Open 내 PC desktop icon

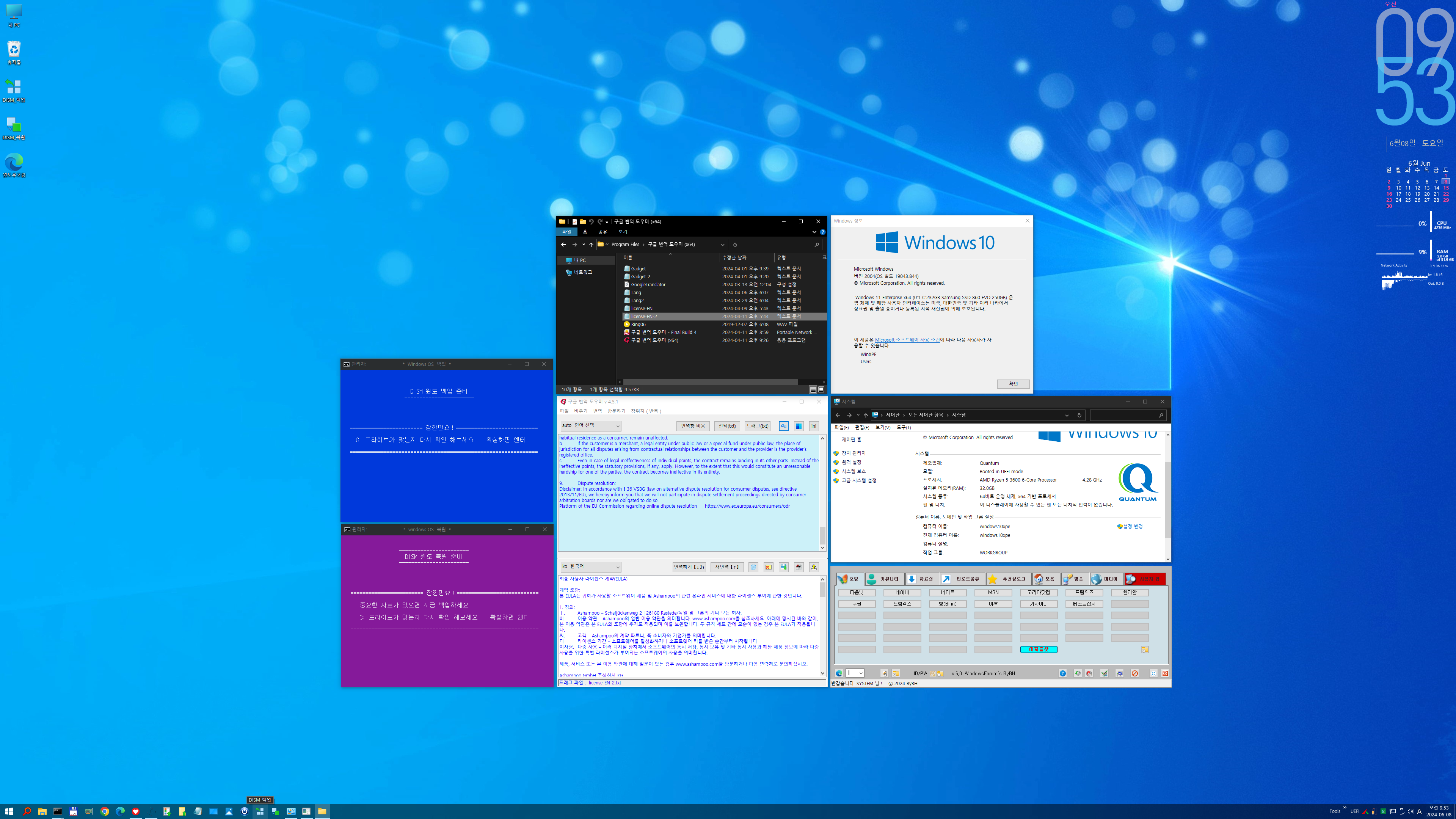[14, 16]
